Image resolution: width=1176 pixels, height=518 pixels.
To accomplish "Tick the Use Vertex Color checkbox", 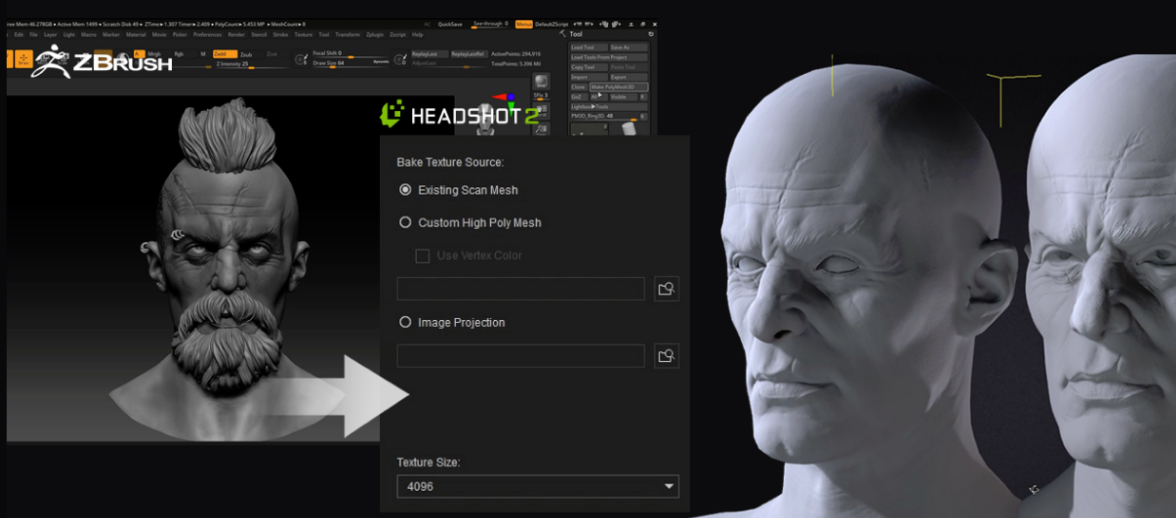I will [422, 256].
